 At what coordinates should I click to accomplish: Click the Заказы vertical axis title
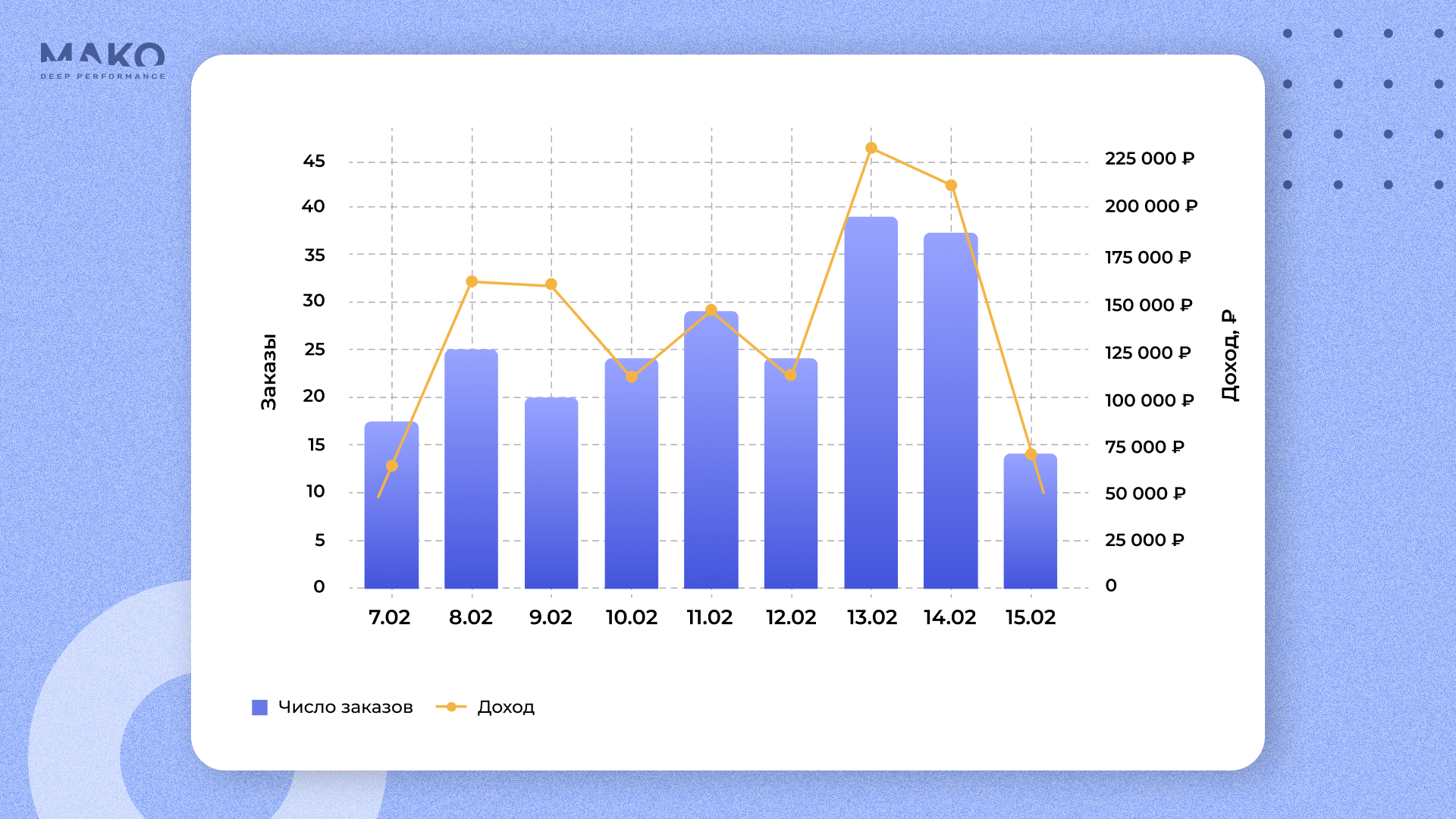click(268, 372)
